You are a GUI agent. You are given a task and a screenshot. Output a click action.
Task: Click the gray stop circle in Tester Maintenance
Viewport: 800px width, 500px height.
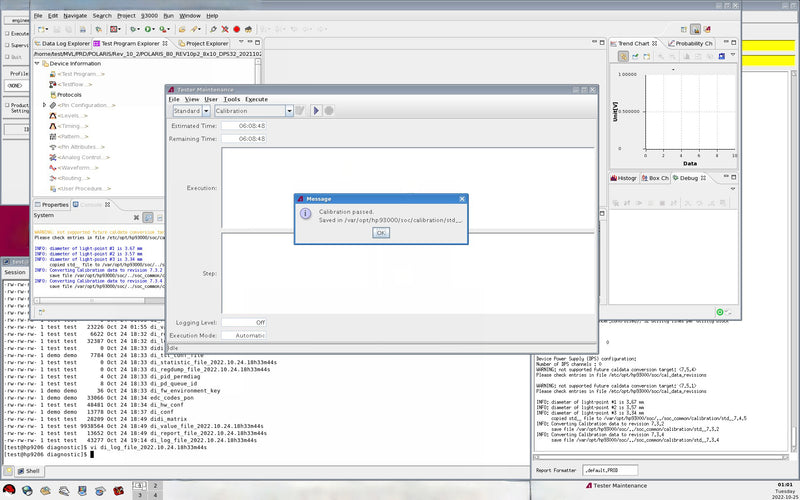[x=329, y=111]
